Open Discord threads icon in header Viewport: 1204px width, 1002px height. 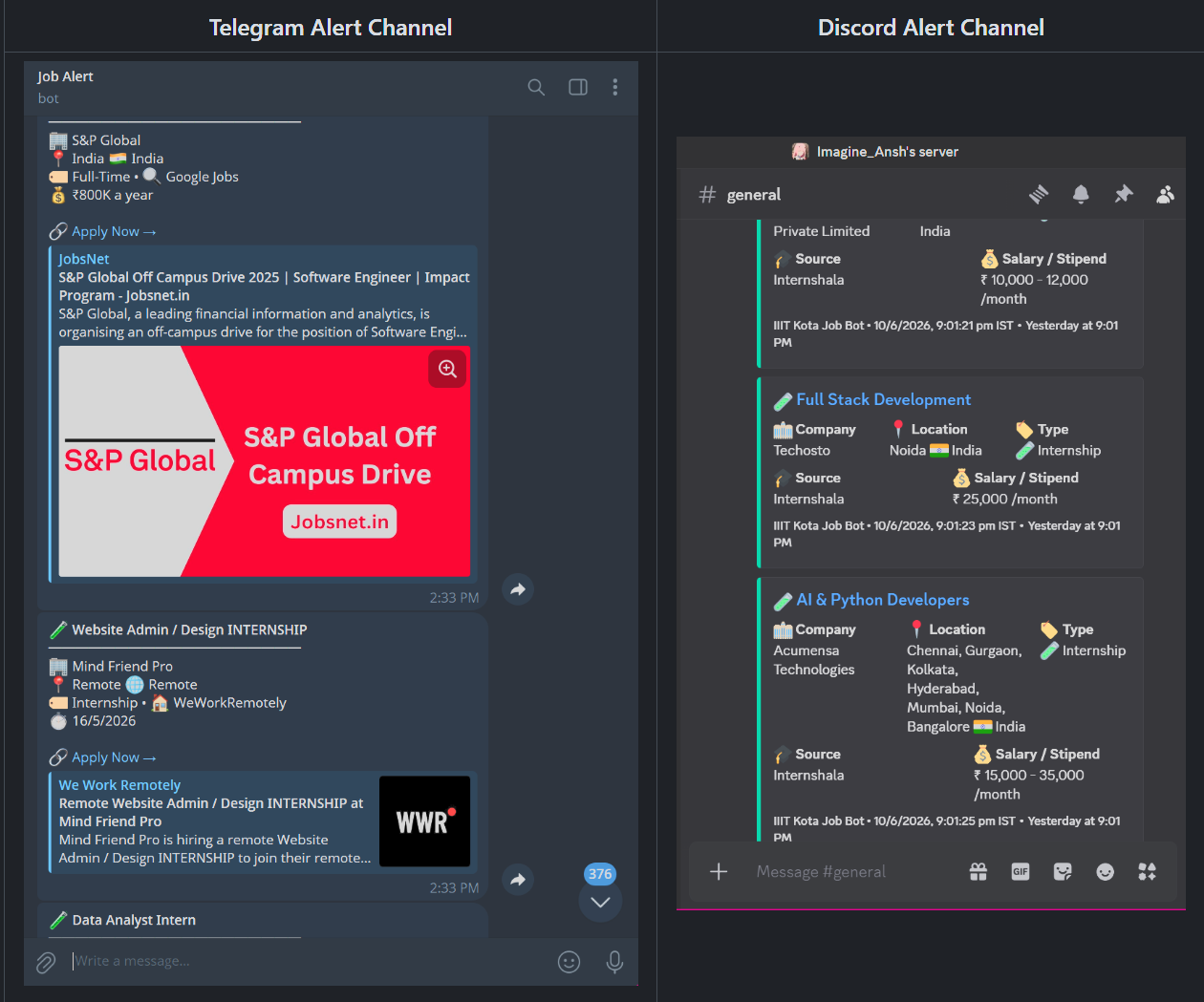pyautogui.click(x=1039, y=194)
